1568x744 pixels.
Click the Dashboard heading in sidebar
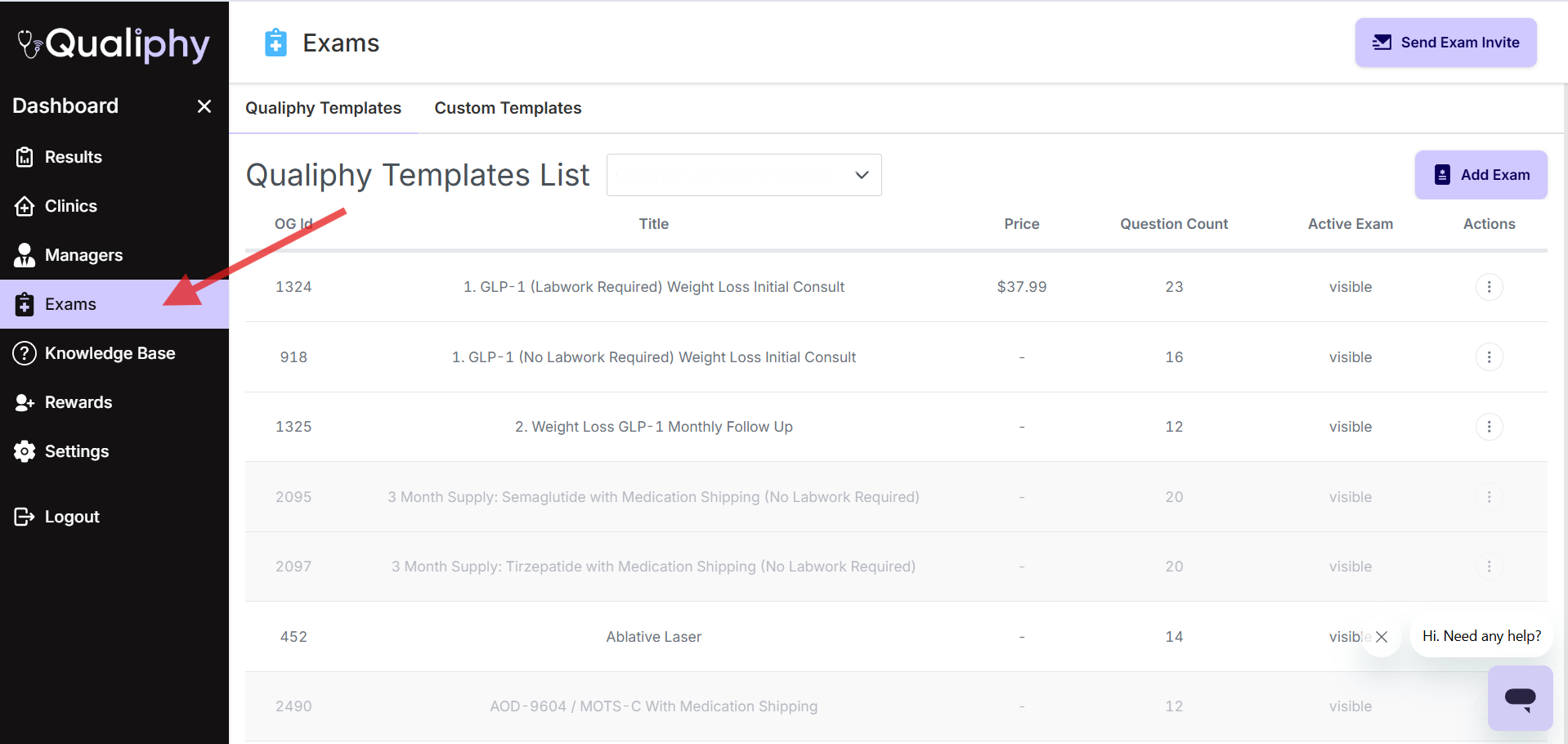tap(65, 106)
